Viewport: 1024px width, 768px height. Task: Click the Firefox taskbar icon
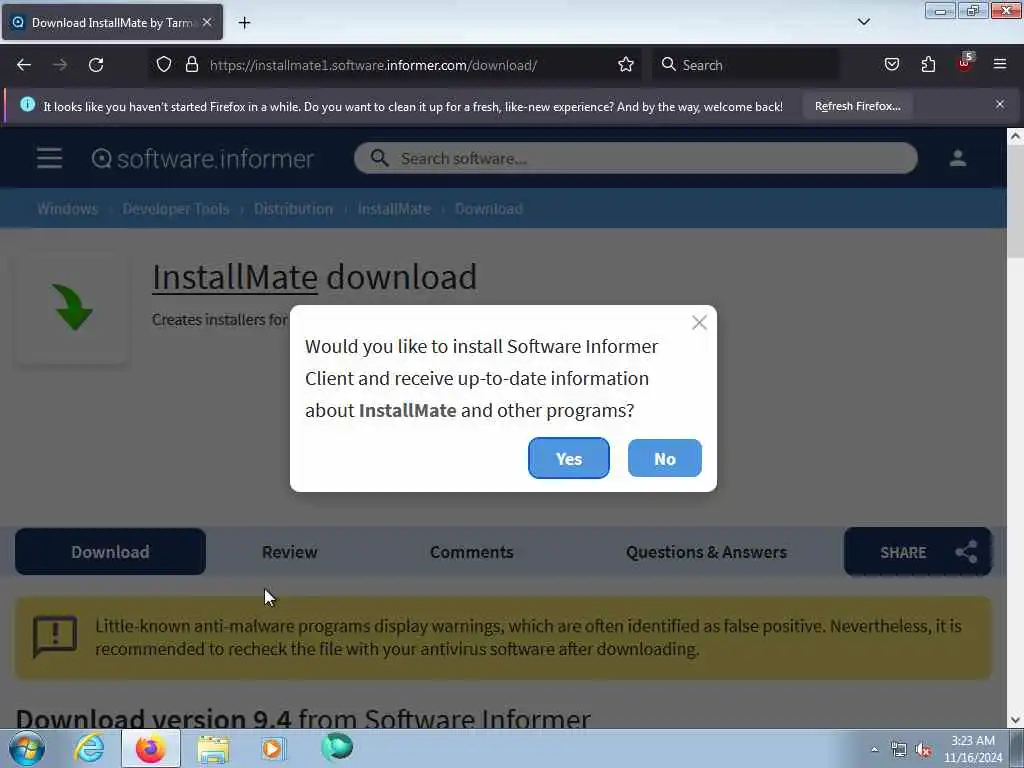150,748
